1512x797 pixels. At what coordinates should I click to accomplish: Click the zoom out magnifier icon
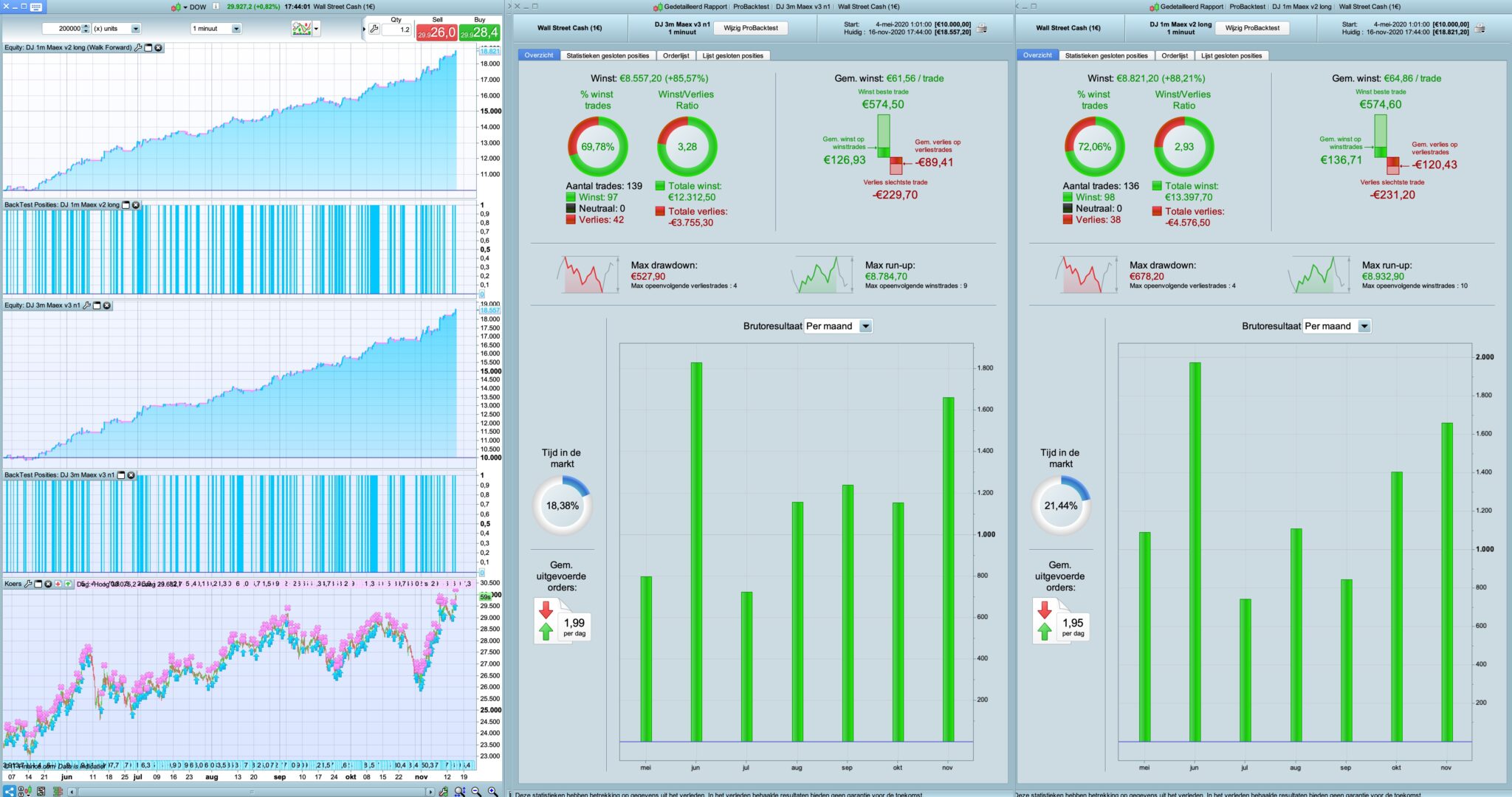(x=476, y=791)
